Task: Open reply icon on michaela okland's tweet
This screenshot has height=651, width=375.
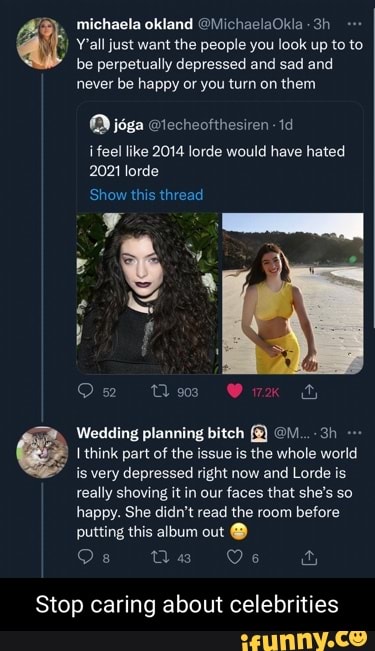Action: pos(86,392)
